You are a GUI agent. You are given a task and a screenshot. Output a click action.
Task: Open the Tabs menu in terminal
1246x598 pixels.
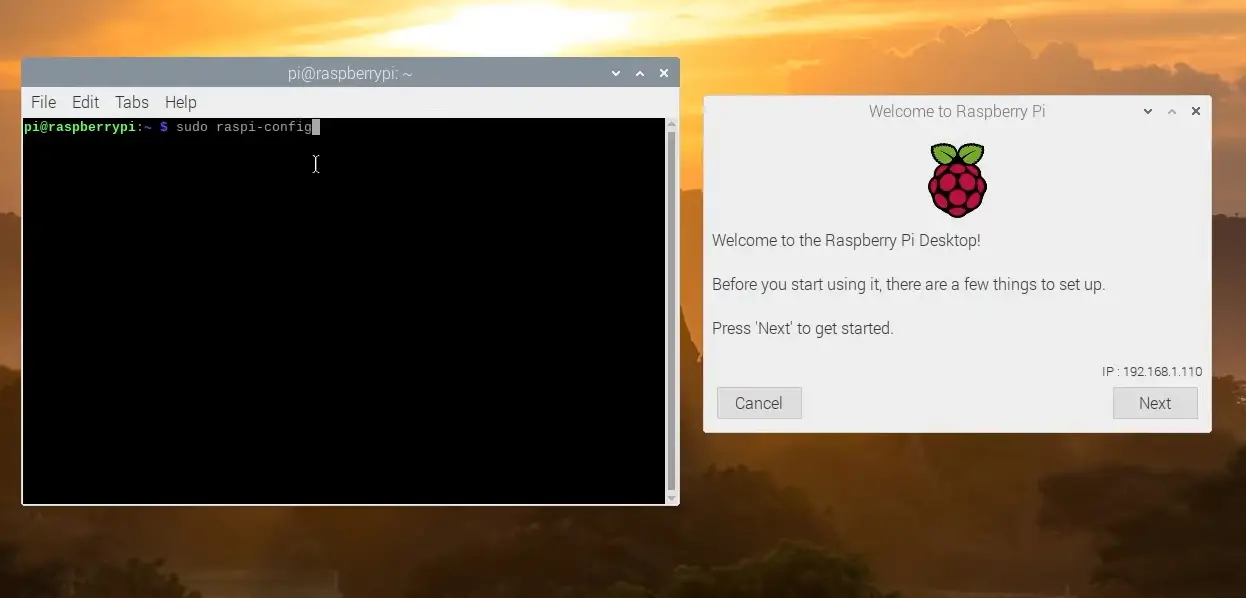[131, 102]
